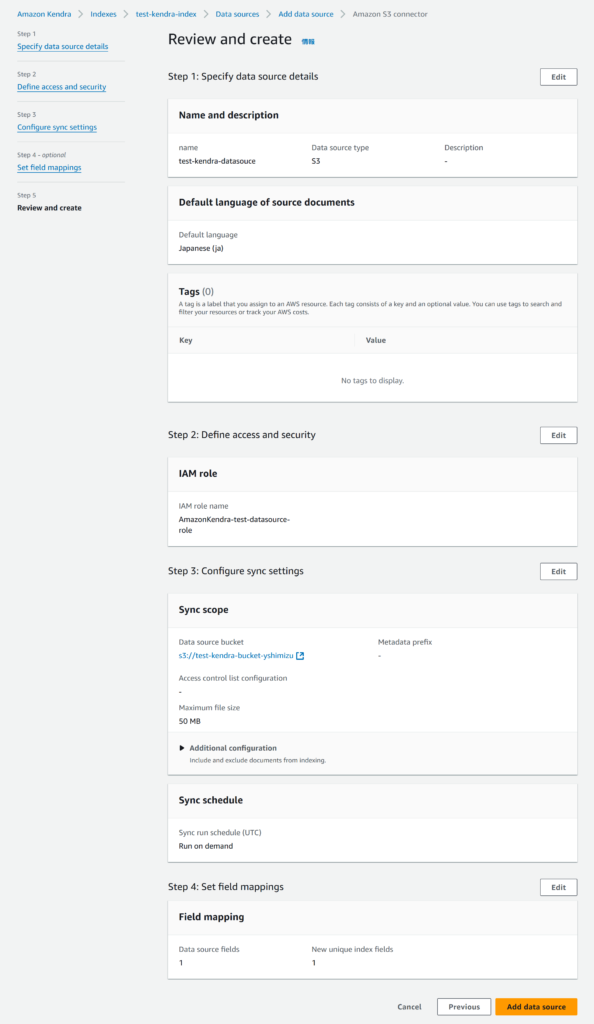Open the external link icon beside S3 bucket
The height and width of the screenshot is (1024, 594).
click(x=300, y=656)
